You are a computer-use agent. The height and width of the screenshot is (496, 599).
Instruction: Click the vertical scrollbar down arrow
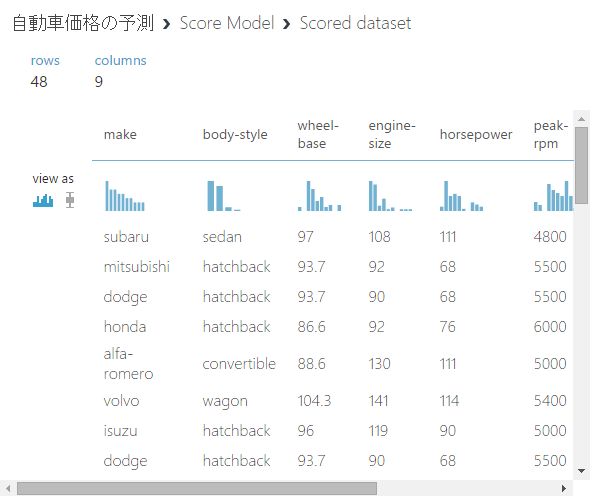click(x=581, y=471)
